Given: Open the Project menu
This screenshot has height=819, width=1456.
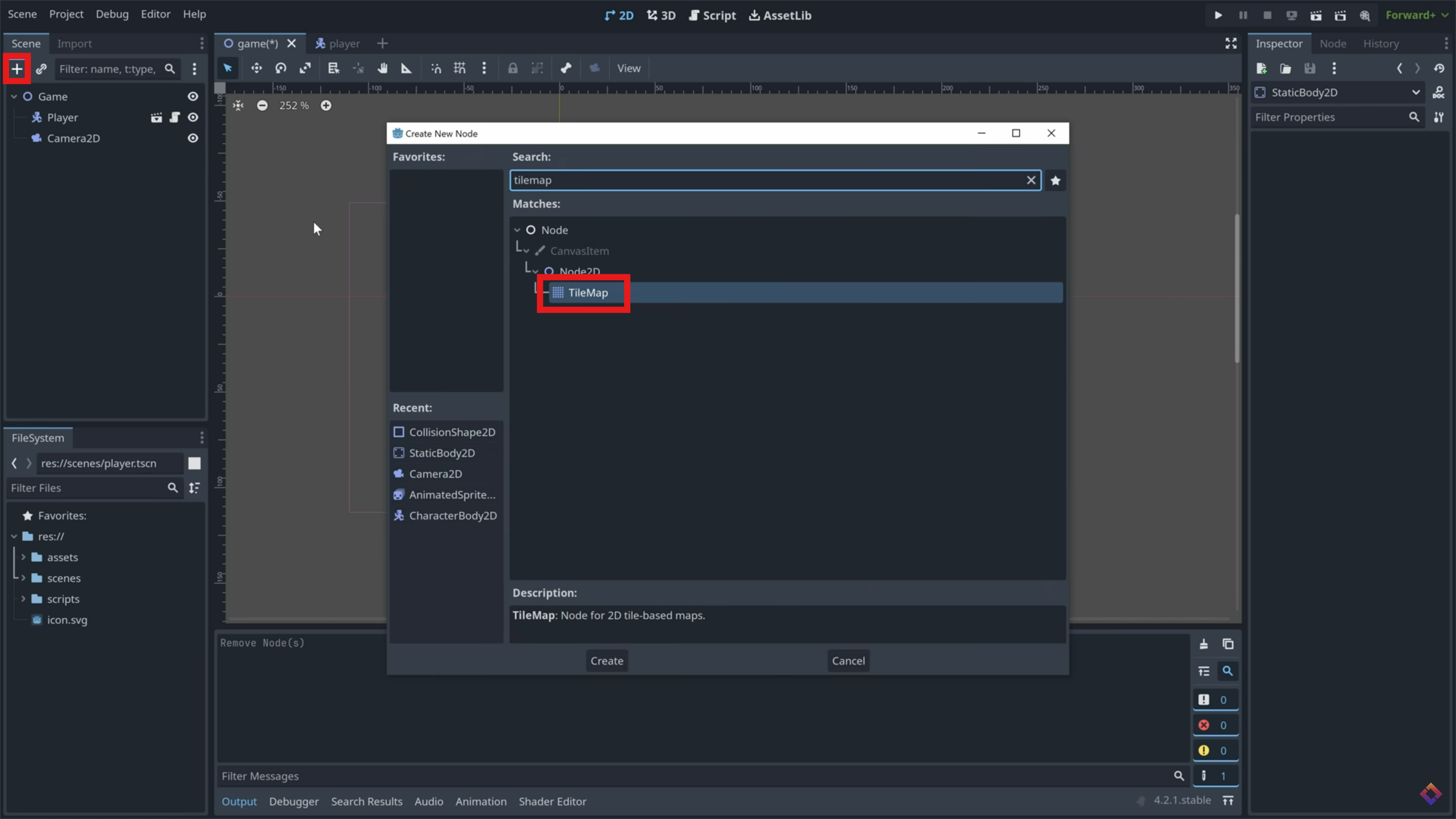Looking at the screenshot, I should tap(66, 14).
